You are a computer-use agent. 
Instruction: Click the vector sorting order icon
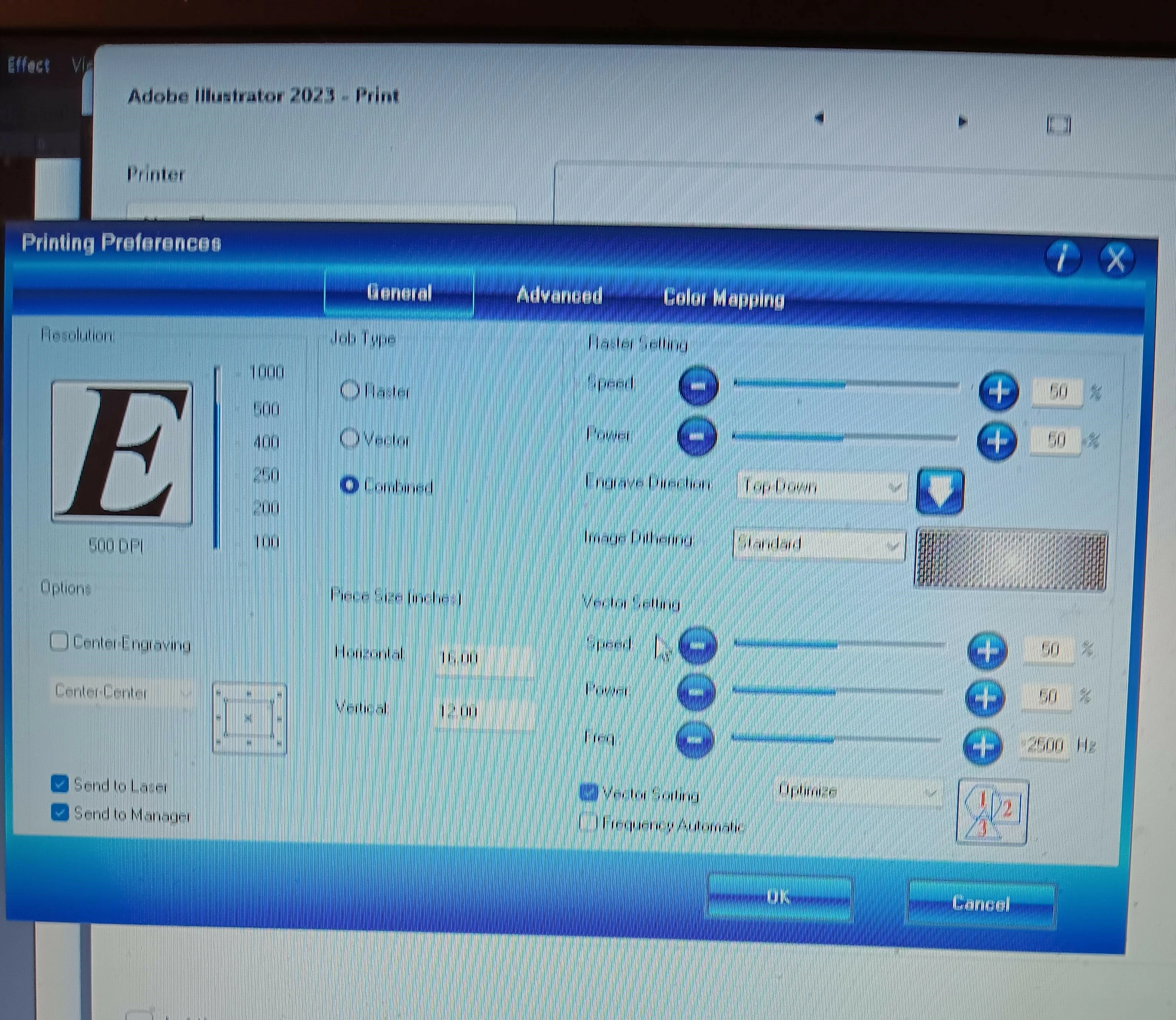[992, 812]
